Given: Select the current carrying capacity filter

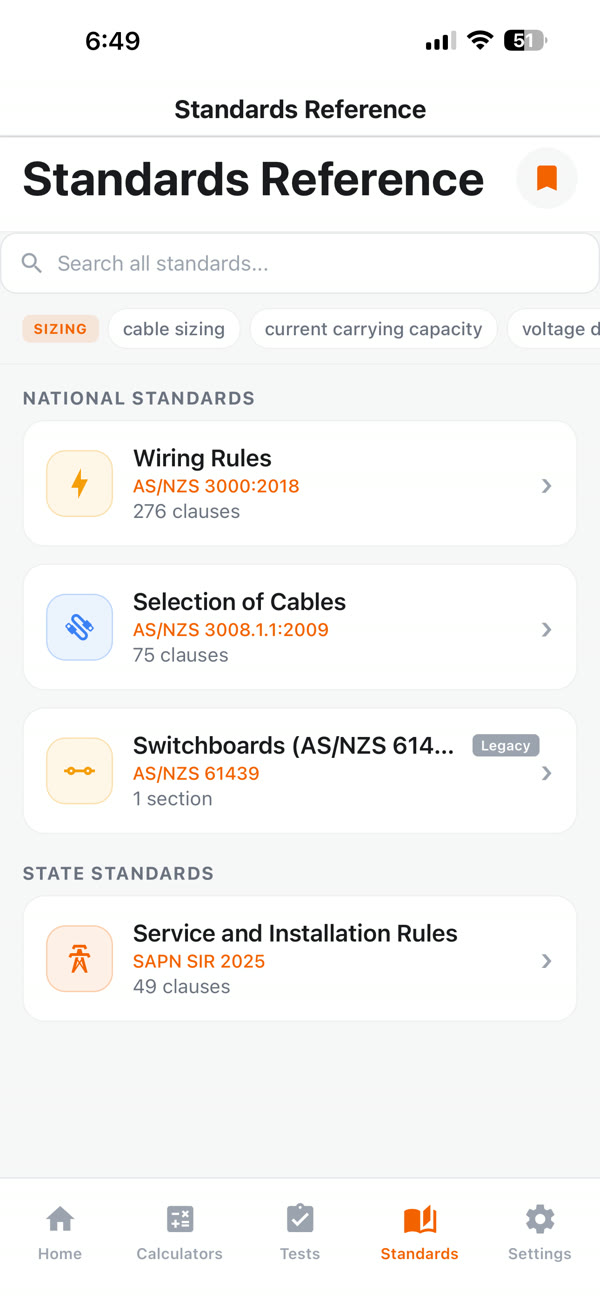Looking at the screenshot, I should click(x=373, y=328).
